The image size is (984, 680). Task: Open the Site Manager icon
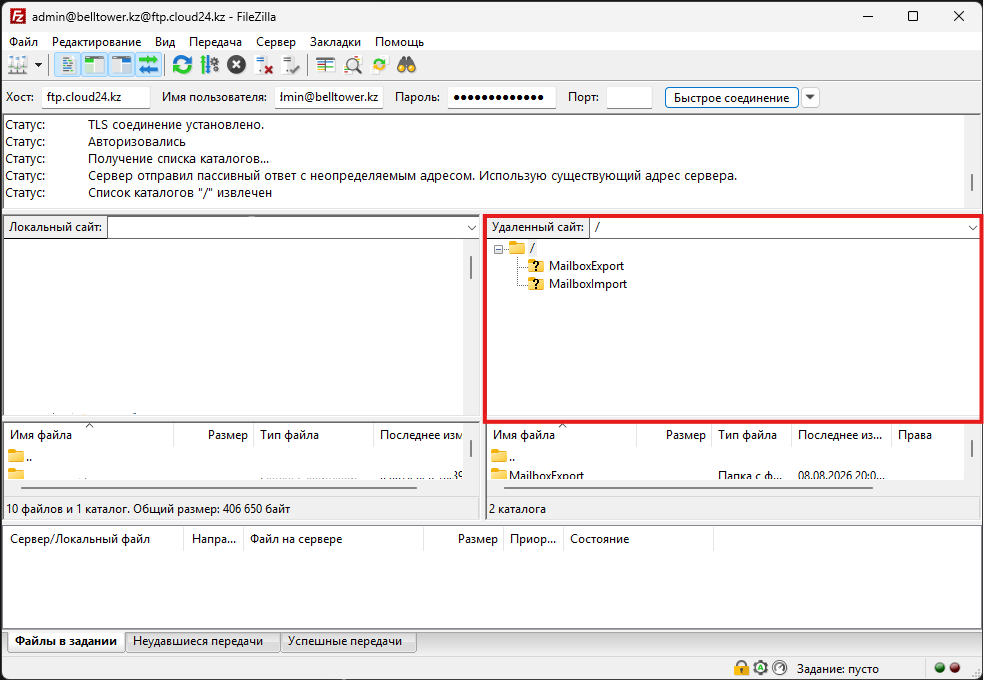coord(18,65)
